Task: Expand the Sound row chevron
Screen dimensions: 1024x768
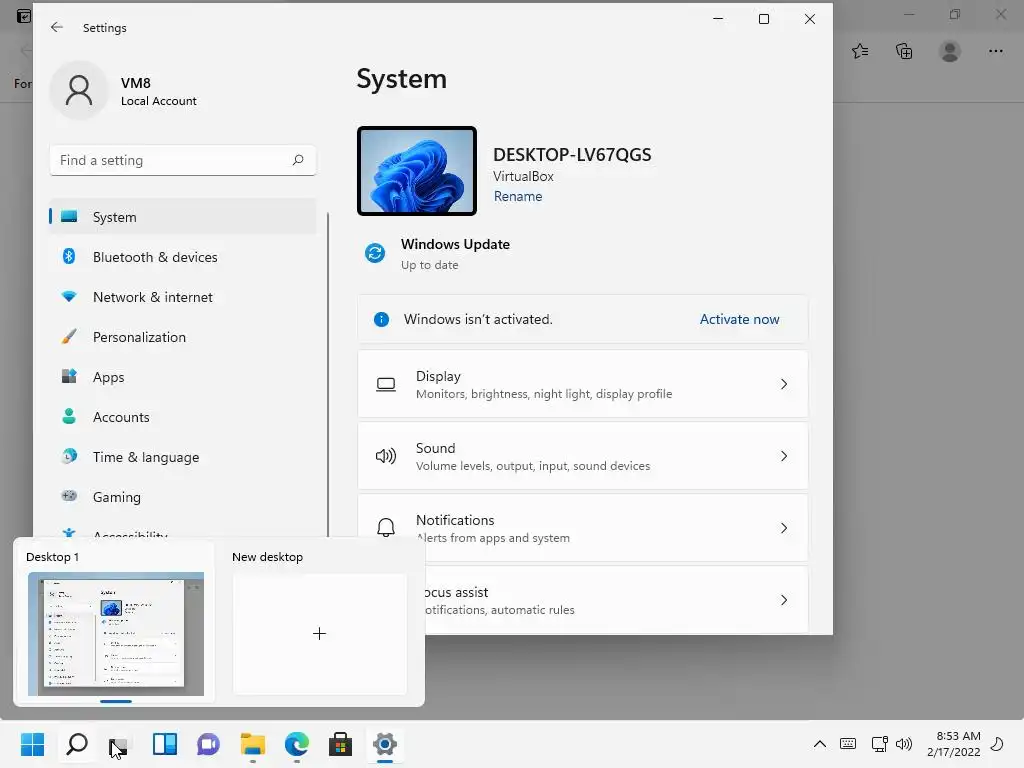Action: 784,456
